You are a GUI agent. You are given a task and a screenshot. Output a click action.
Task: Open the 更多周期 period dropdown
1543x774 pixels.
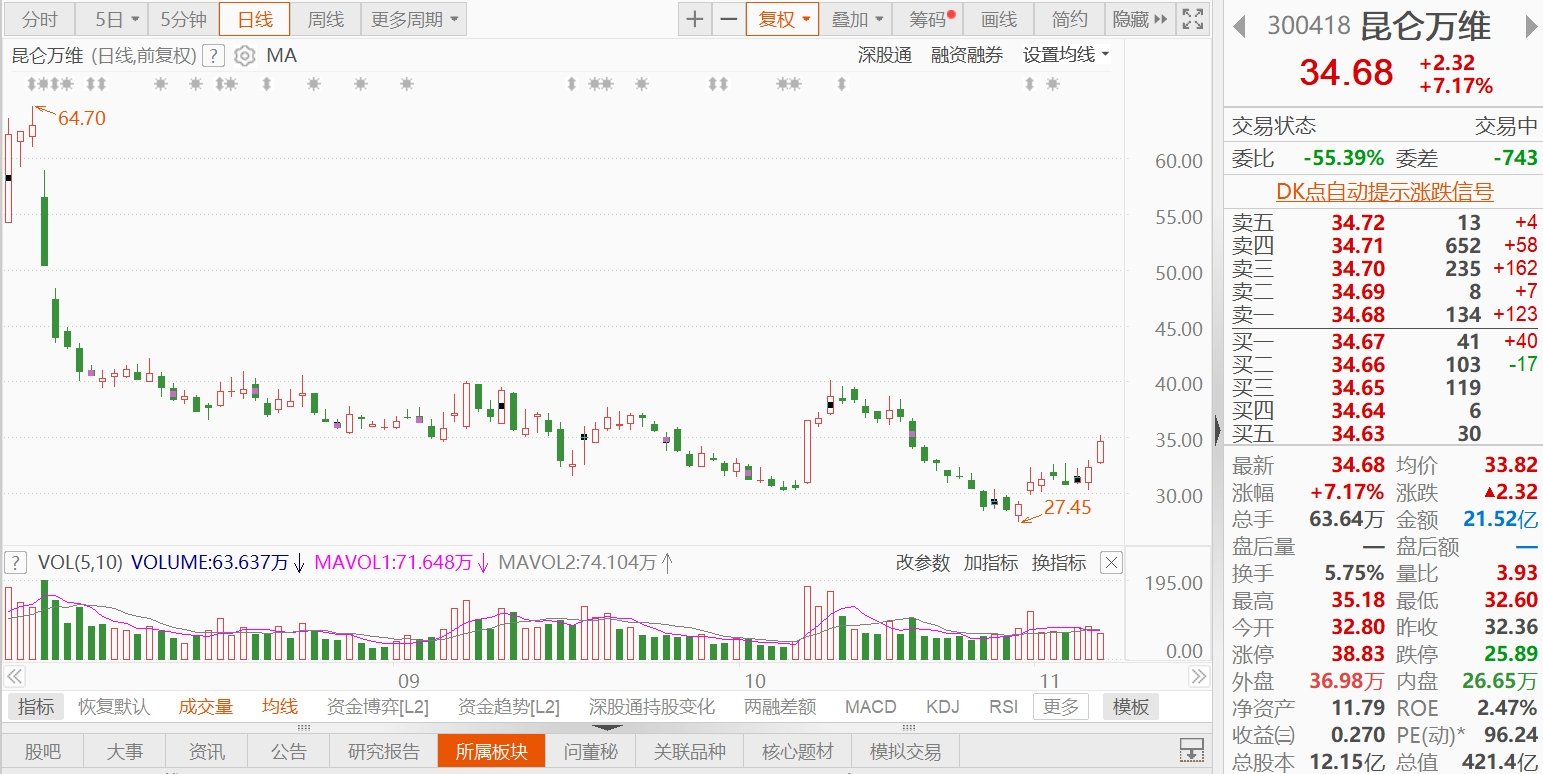(x=407, y=19)
